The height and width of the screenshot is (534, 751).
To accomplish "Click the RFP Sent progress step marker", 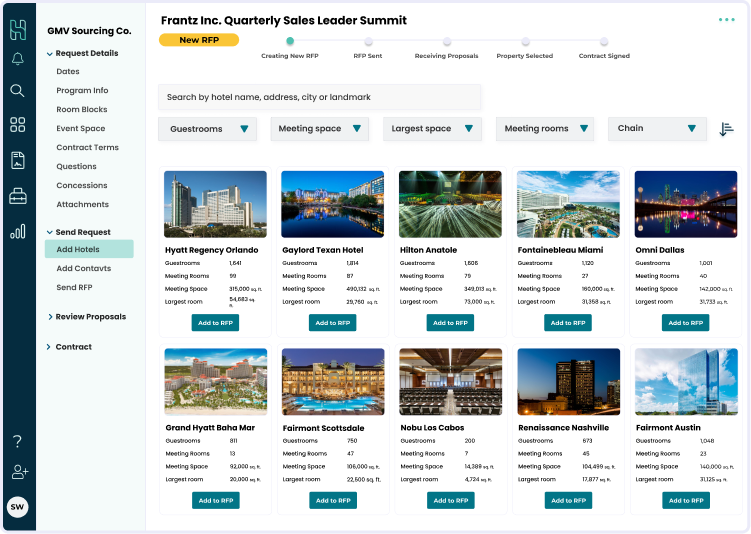I will click(368, 42).
